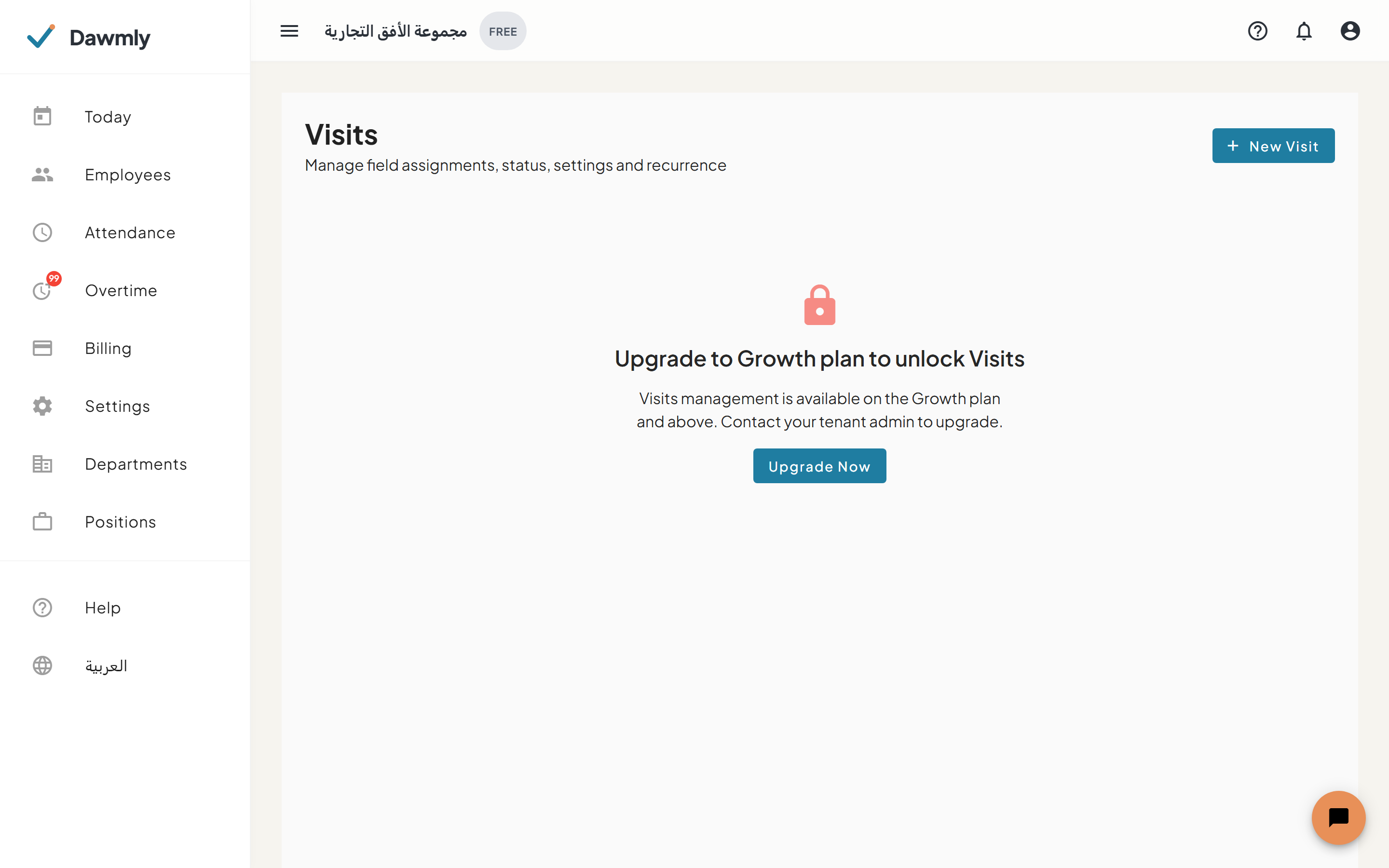Screen dimensions: 1389x868
Task: Click the Settings gear icon
Action: click(42, 406)
